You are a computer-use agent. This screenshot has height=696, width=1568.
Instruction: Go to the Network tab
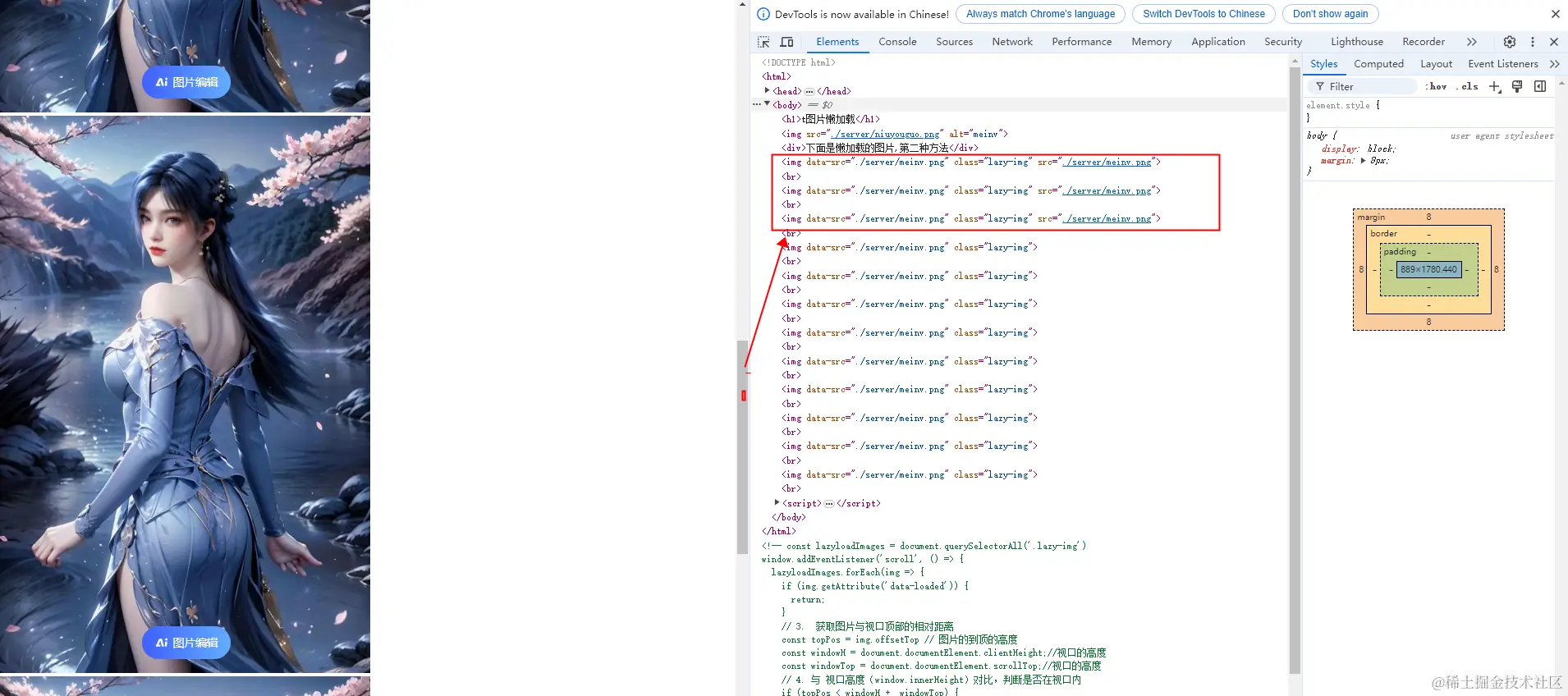[1012, 42]
